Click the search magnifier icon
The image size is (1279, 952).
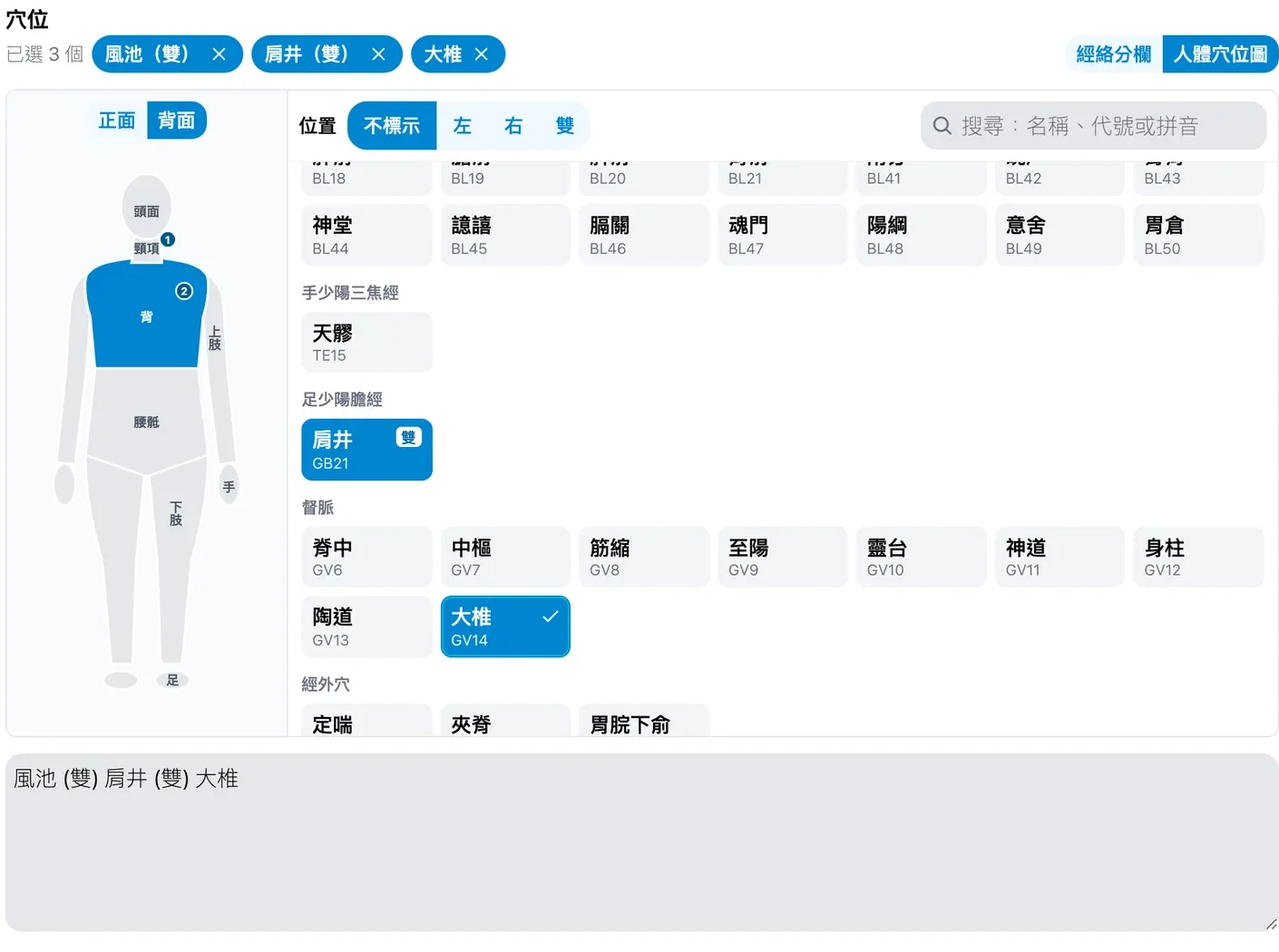(942, 126)
